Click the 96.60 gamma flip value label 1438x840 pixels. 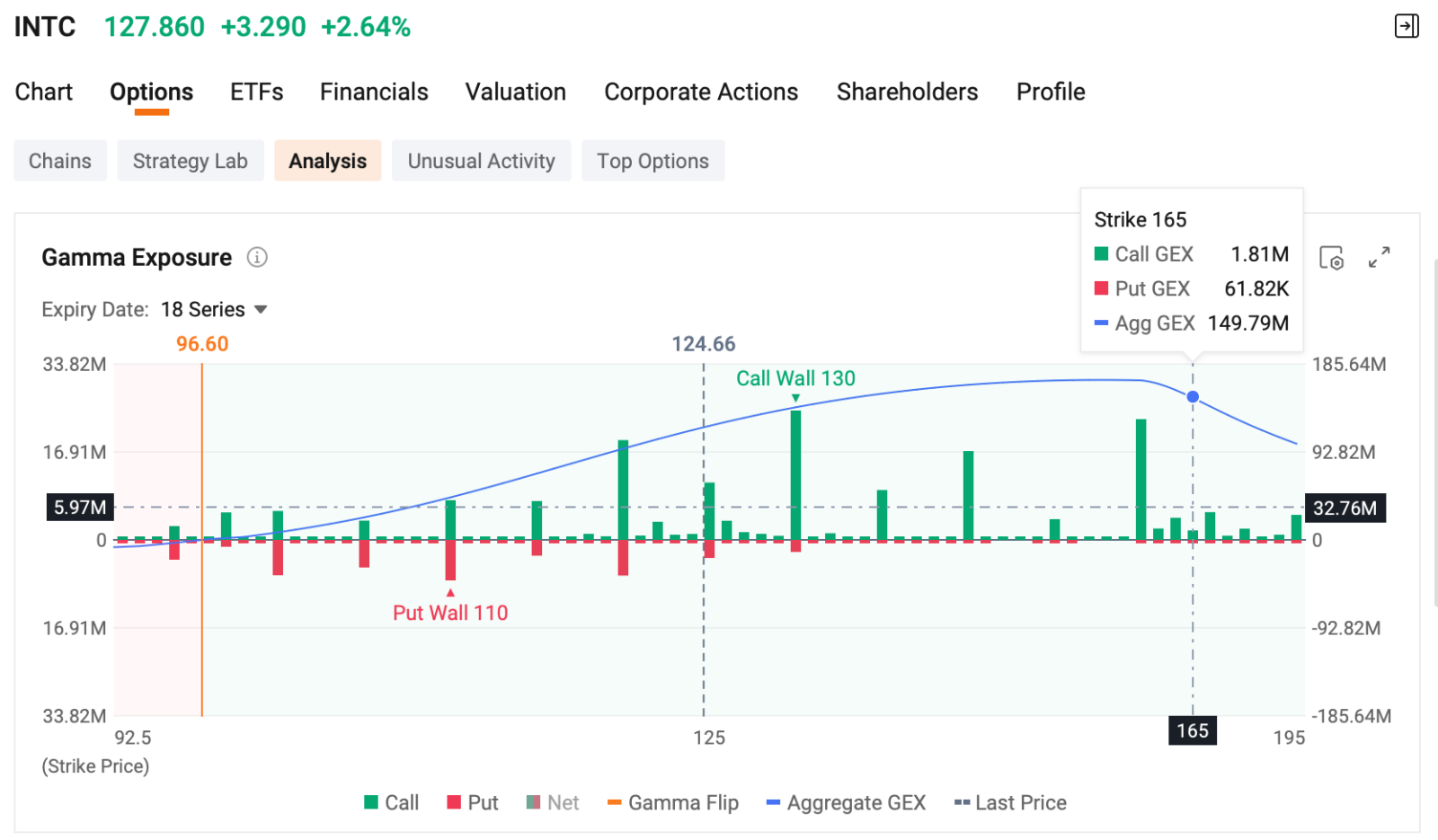point(202,344)
